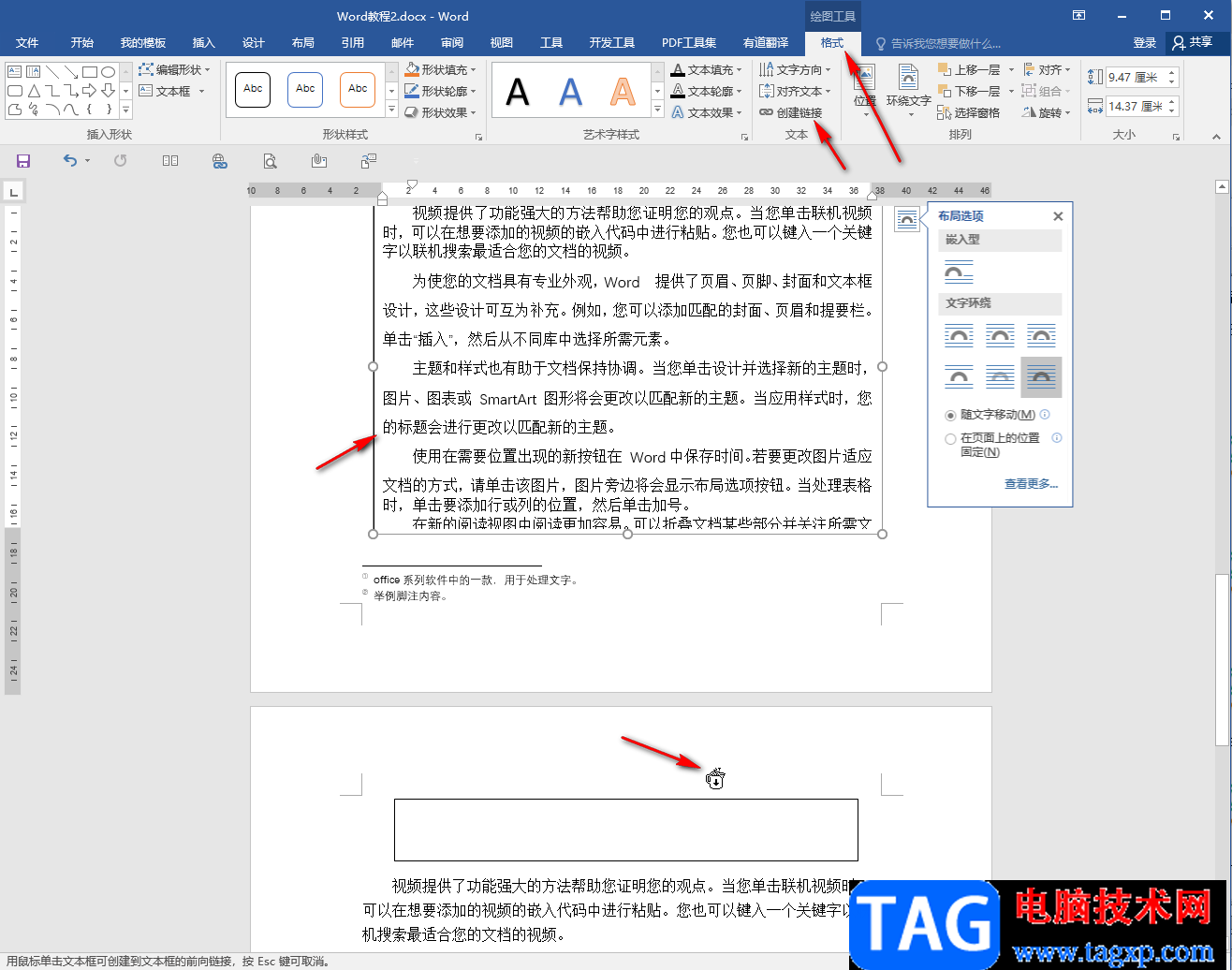1232x970 pixels.
Task: Open 编辑形状 dropdown
Action: point(174,70)
